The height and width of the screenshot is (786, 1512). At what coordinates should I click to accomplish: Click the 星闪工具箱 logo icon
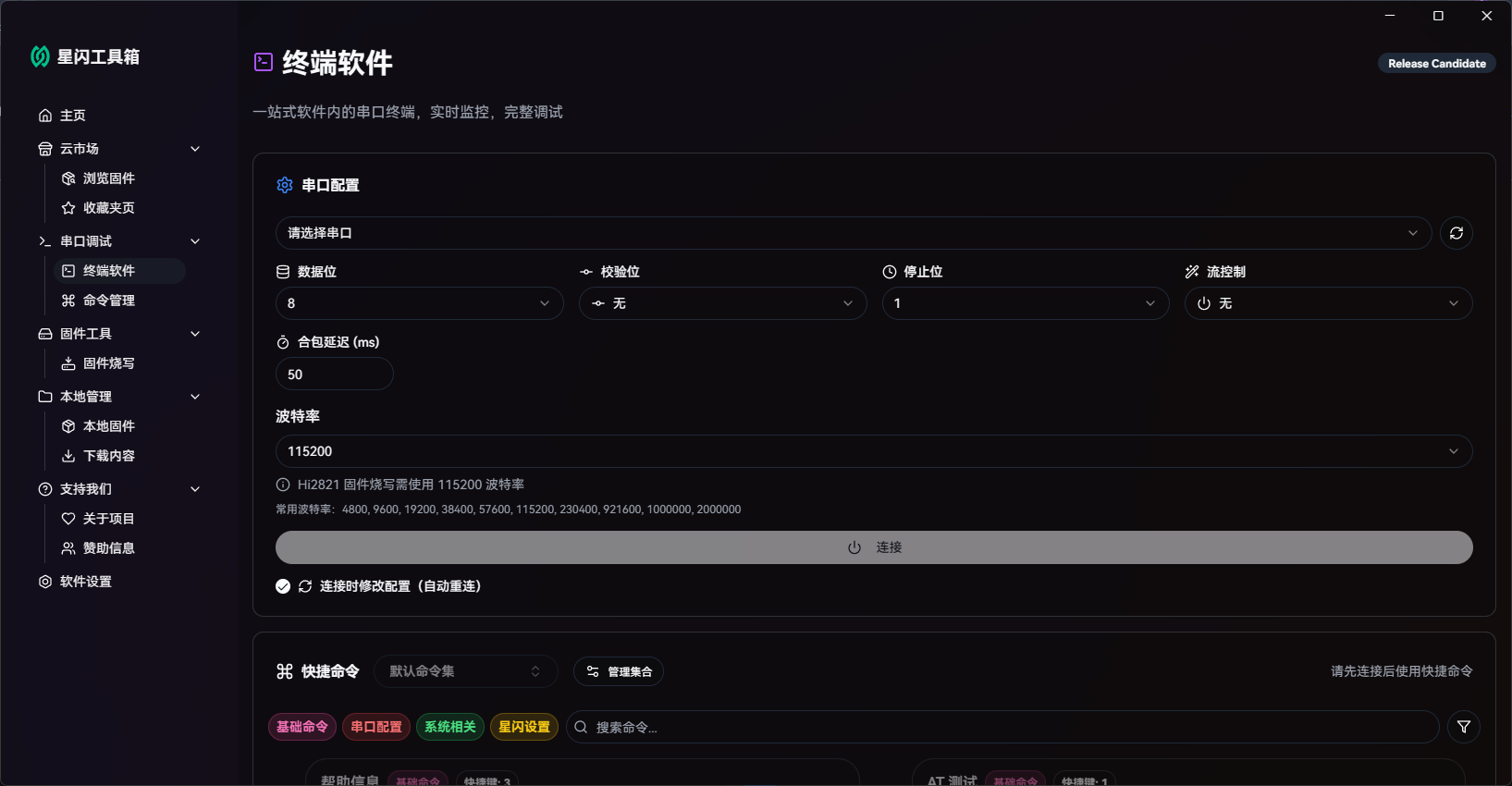tap(40, 56)
